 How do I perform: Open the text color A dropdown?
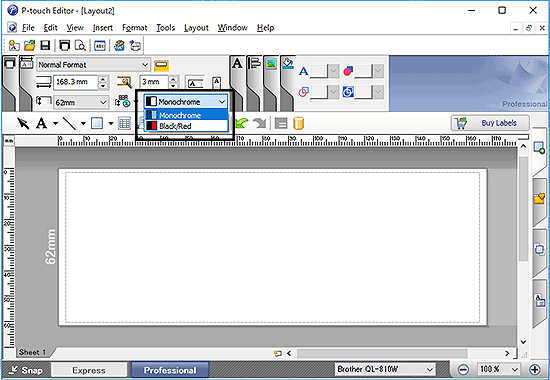334,71
